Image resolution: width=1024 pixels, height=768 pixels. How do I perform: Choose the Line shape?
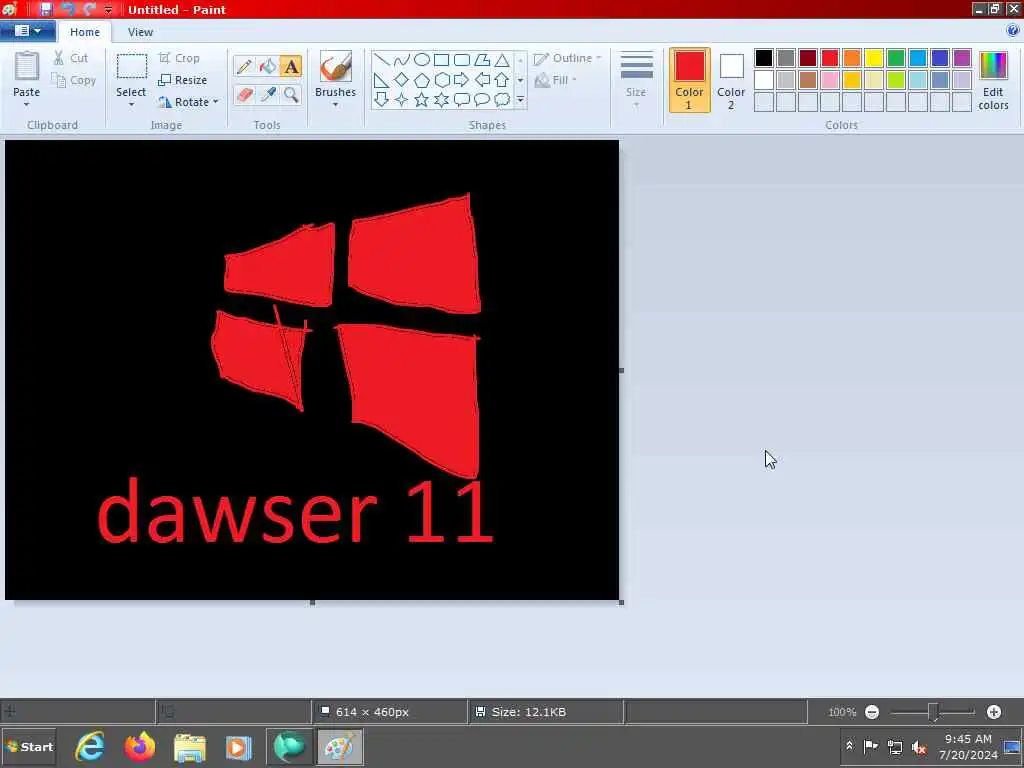click(382, 60)
